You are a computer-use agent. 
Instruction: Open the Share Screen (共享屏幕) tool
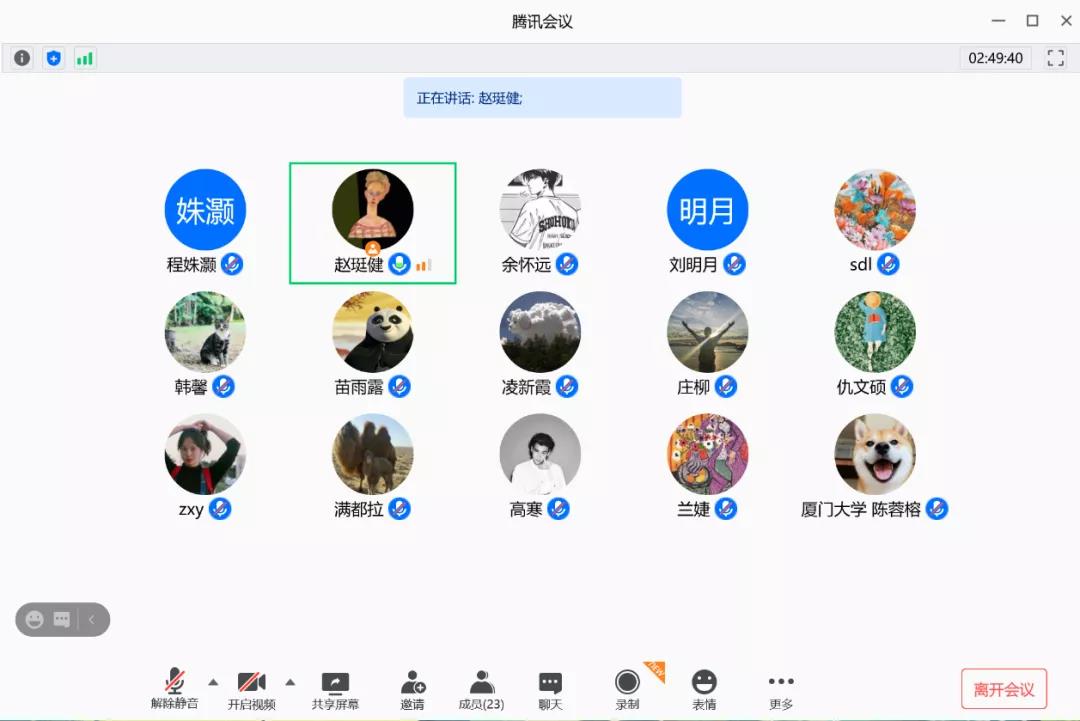pos(335,690)
